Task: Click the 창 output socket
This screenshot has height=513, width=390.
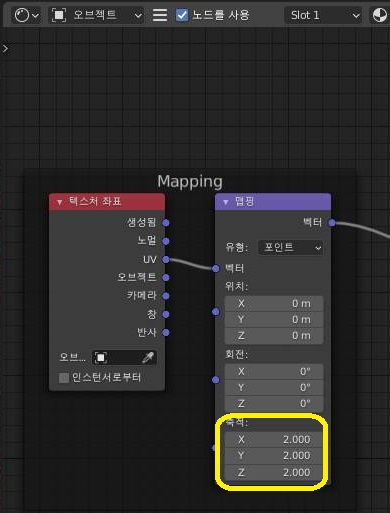Action: [166, 314]
